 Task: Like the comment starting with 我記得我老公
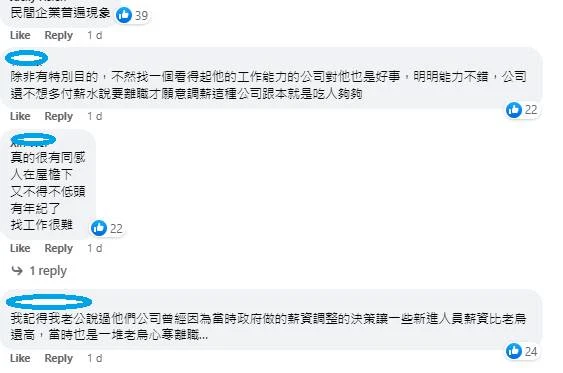(x=20, y=358)
